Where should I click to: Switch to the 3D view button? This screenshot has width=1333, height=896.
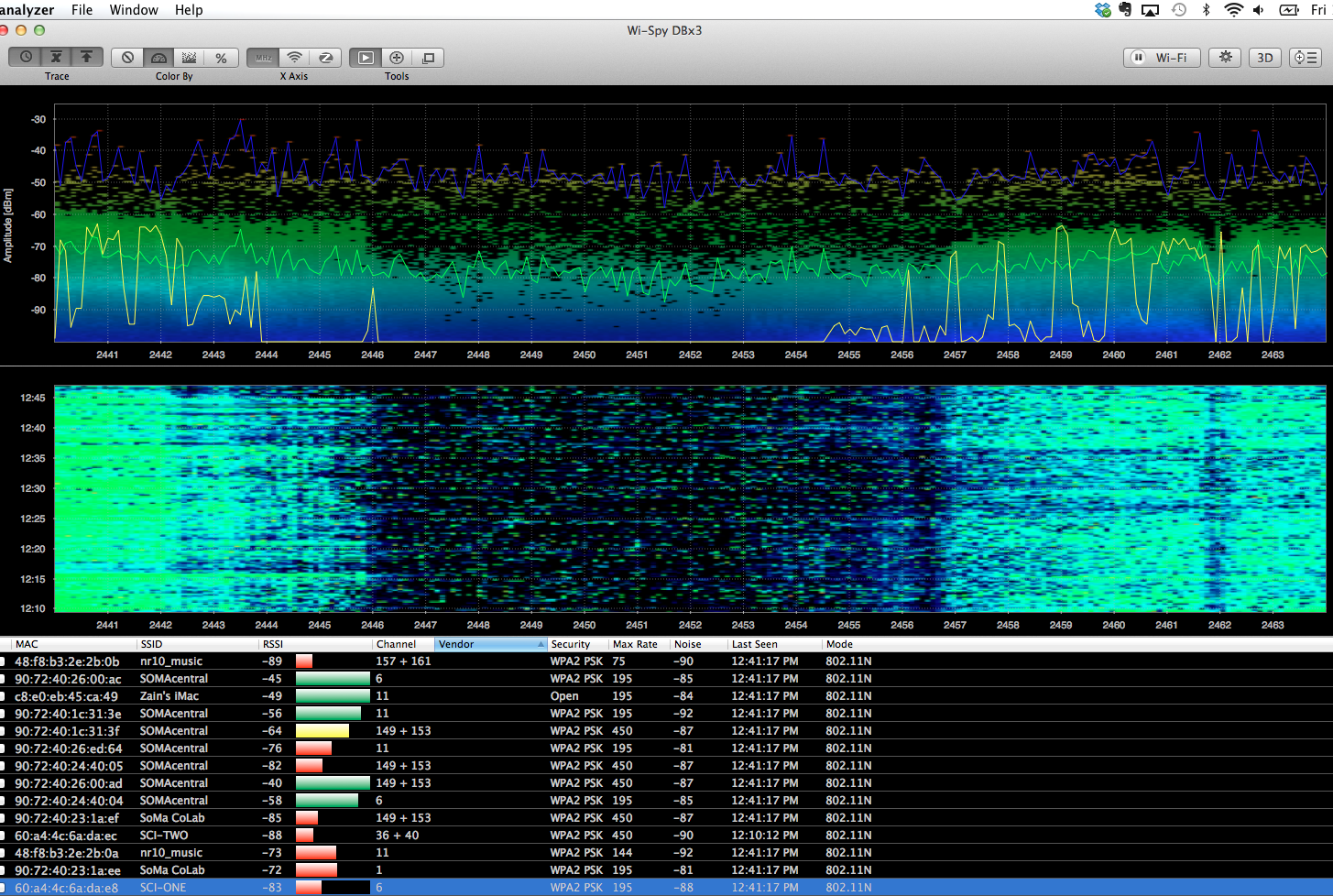click(x=1264, y=57)
